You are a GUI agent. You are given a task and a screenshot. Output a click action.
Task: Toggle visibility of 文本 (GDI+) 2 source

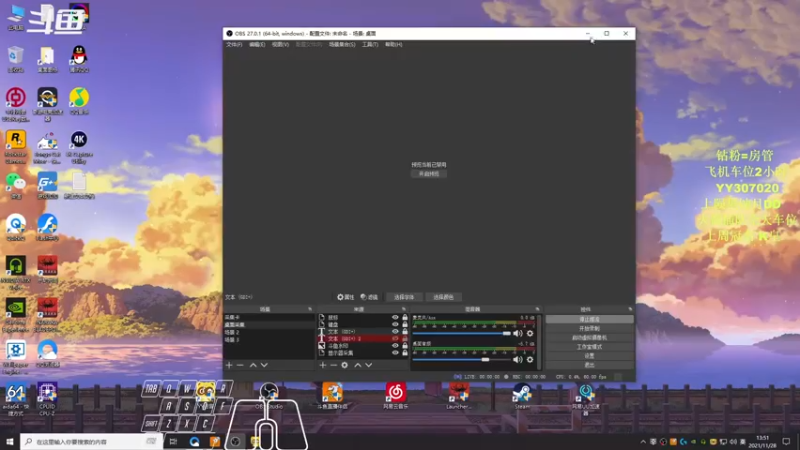(395, 339)
